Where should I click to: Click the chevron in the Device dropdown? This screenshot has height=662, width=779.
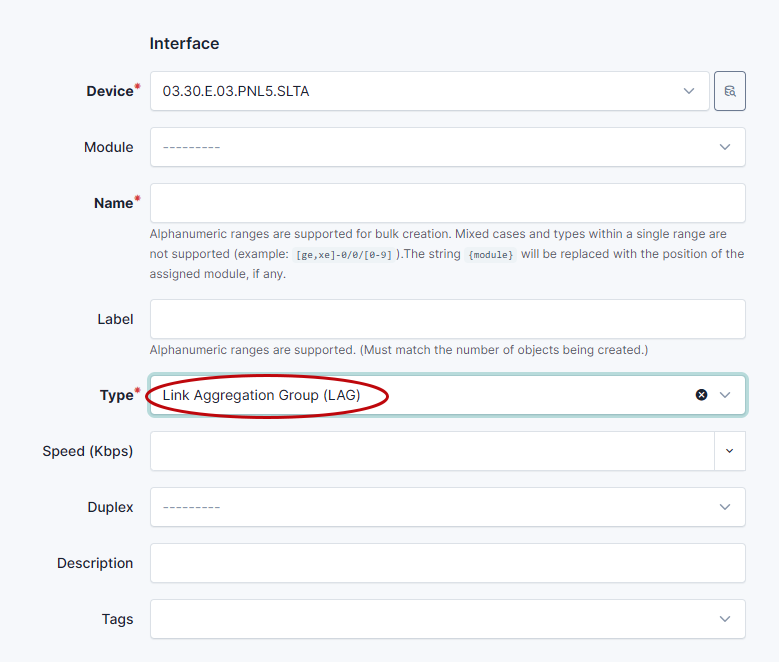689,91
